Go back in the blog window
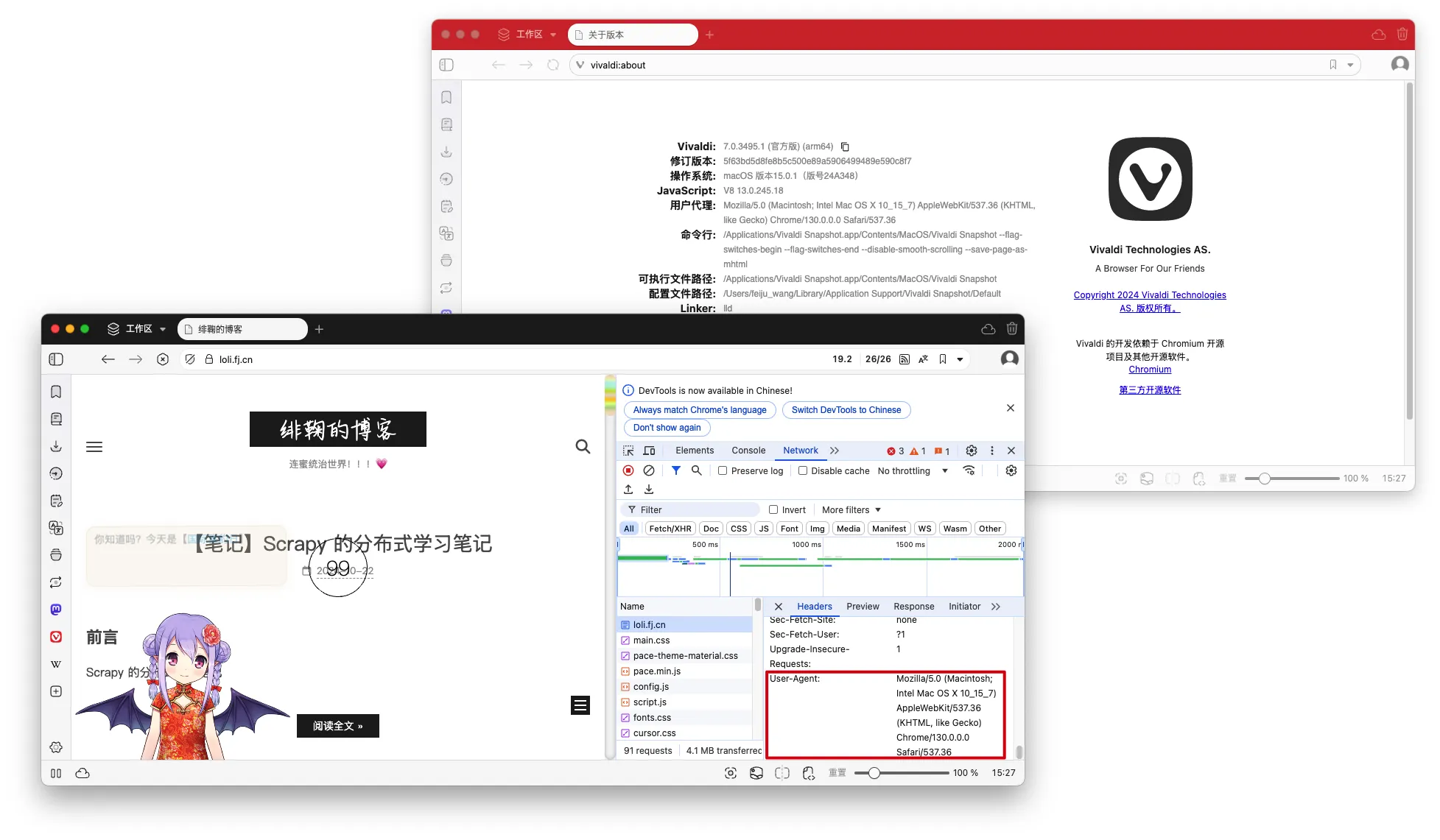This screenshot has width=1440, height=840. coord(108,359)
